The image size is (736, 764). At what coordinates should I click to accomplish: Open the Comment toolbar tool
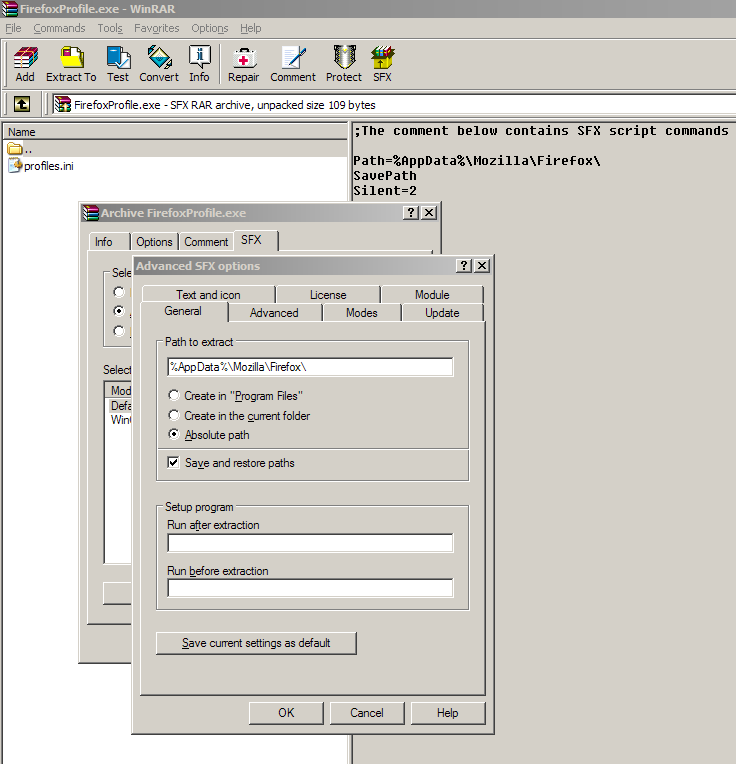pos(293,64)
